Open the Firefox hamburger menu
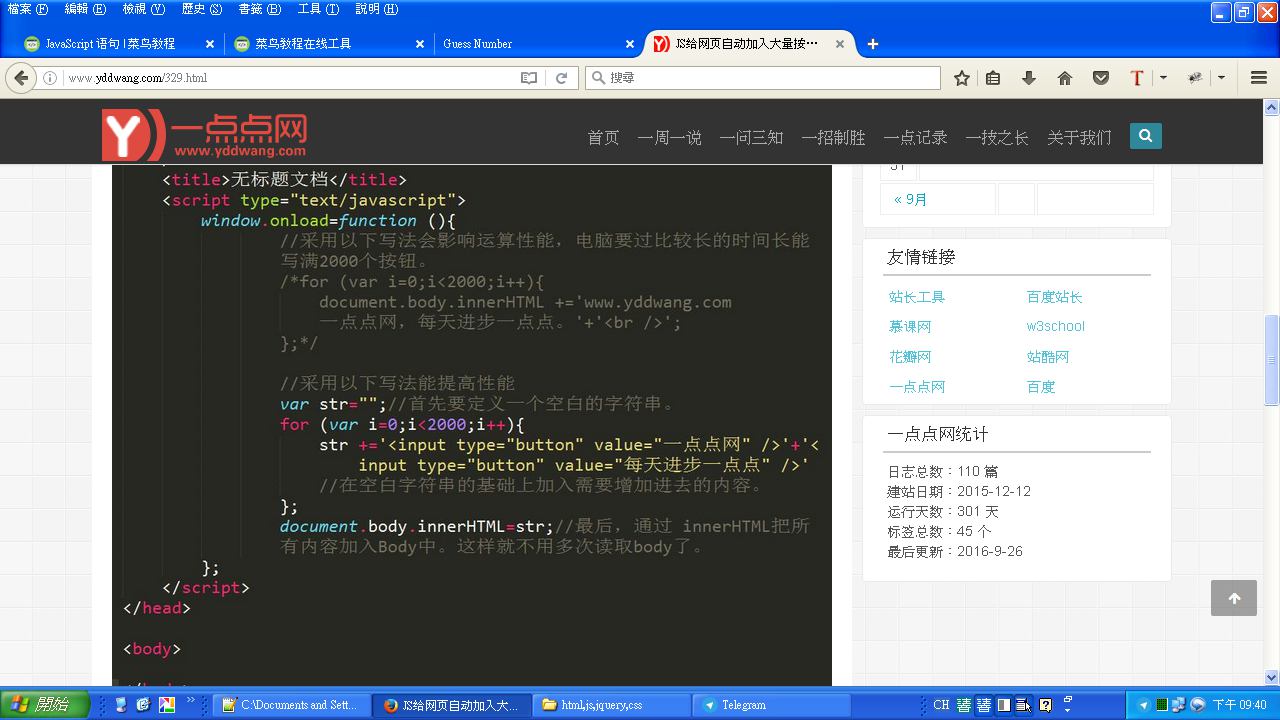The height and width of the screenshot is (720, 1280). (x=1259, y=78)
